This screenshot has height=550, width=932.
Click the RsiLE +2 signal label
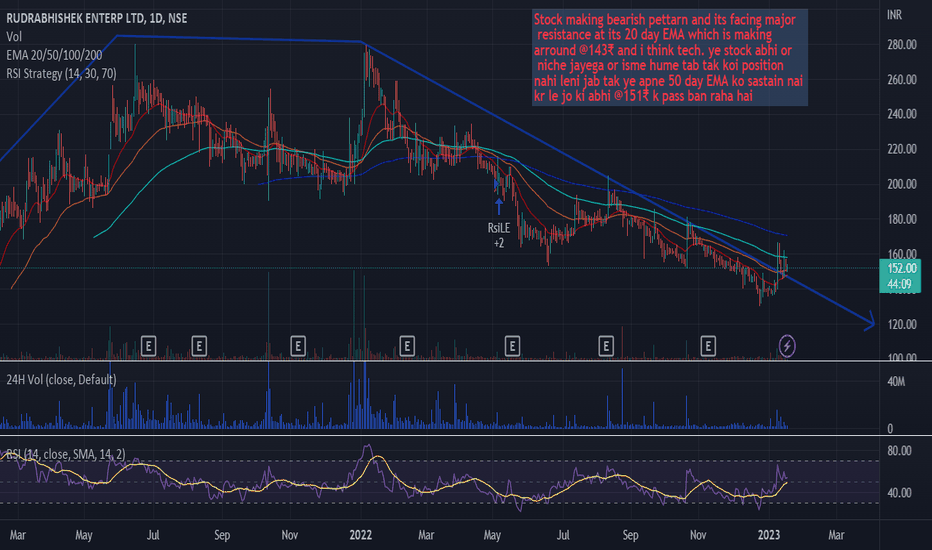point(499,235)
